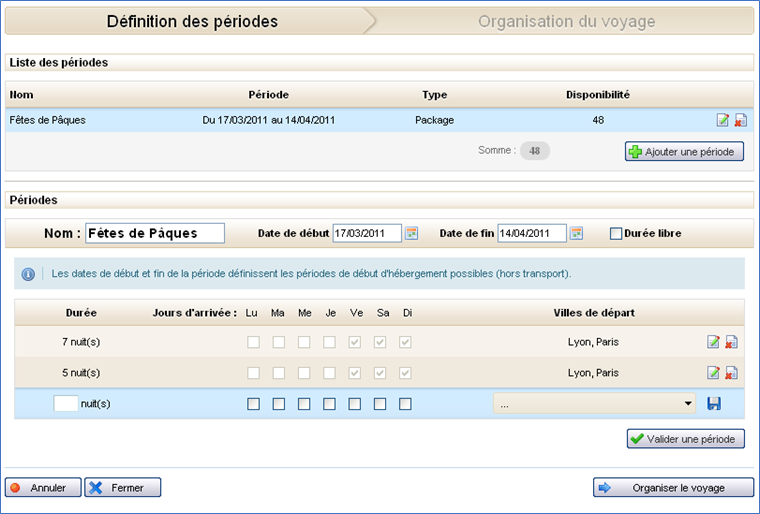
Task: Select the Définition des périodes step
Action: (x=192, y=21)
